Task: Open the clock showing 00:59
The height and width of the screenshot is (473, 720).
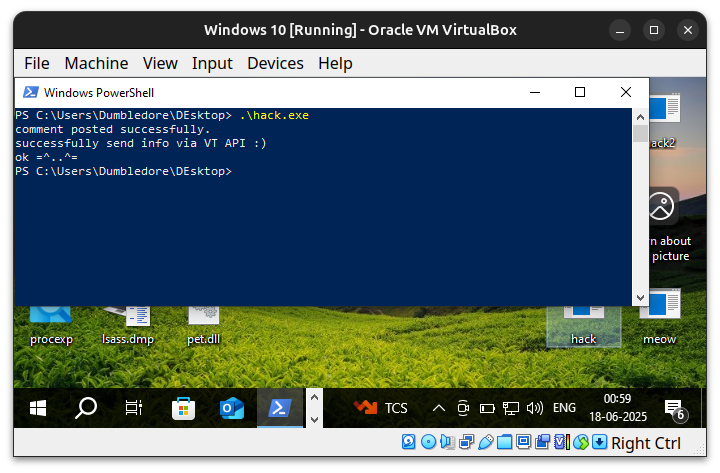Action: tap(618, 408)
